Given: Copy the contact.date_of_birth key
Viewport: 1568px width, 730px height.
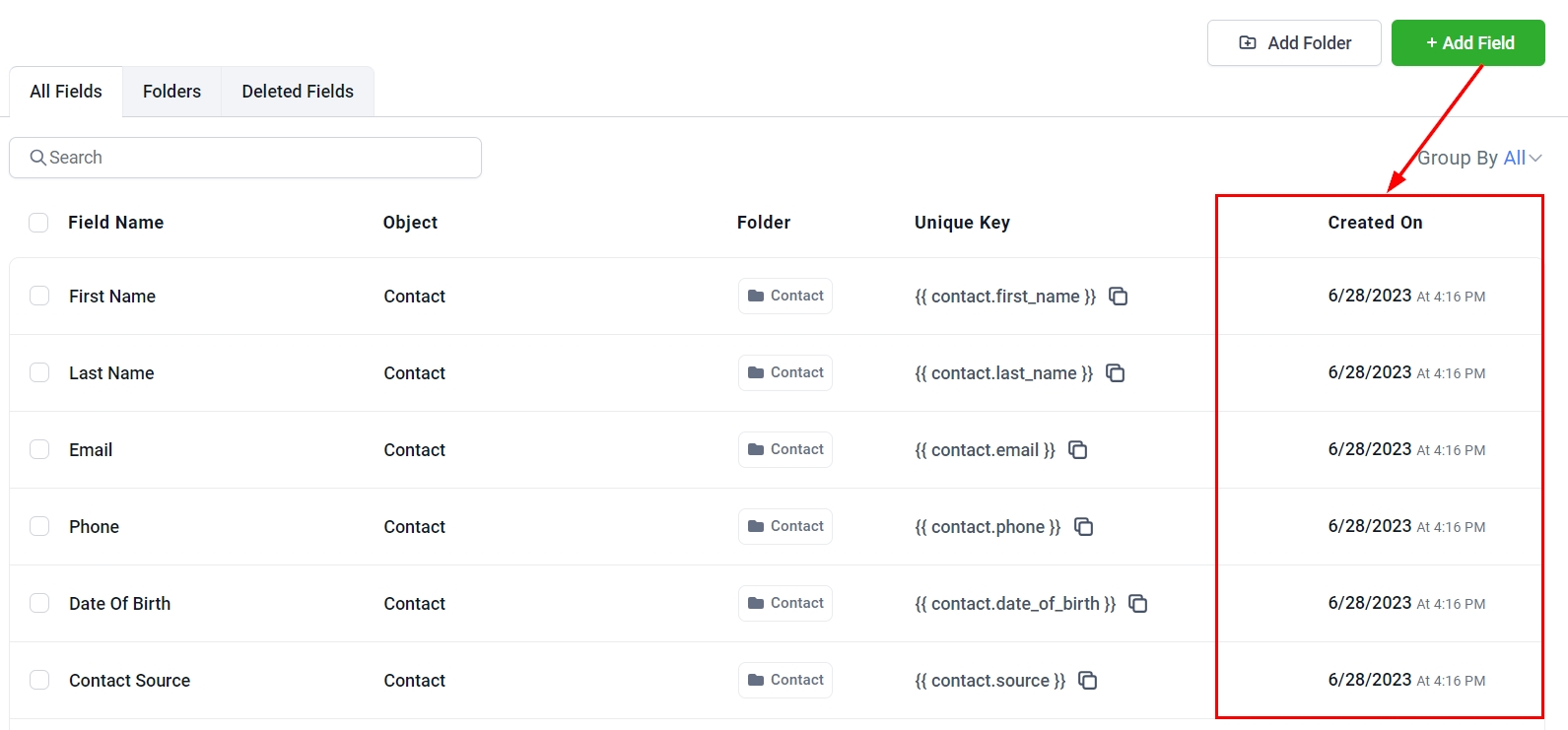Looking at the screenshot, I should tap(1137, 604).
